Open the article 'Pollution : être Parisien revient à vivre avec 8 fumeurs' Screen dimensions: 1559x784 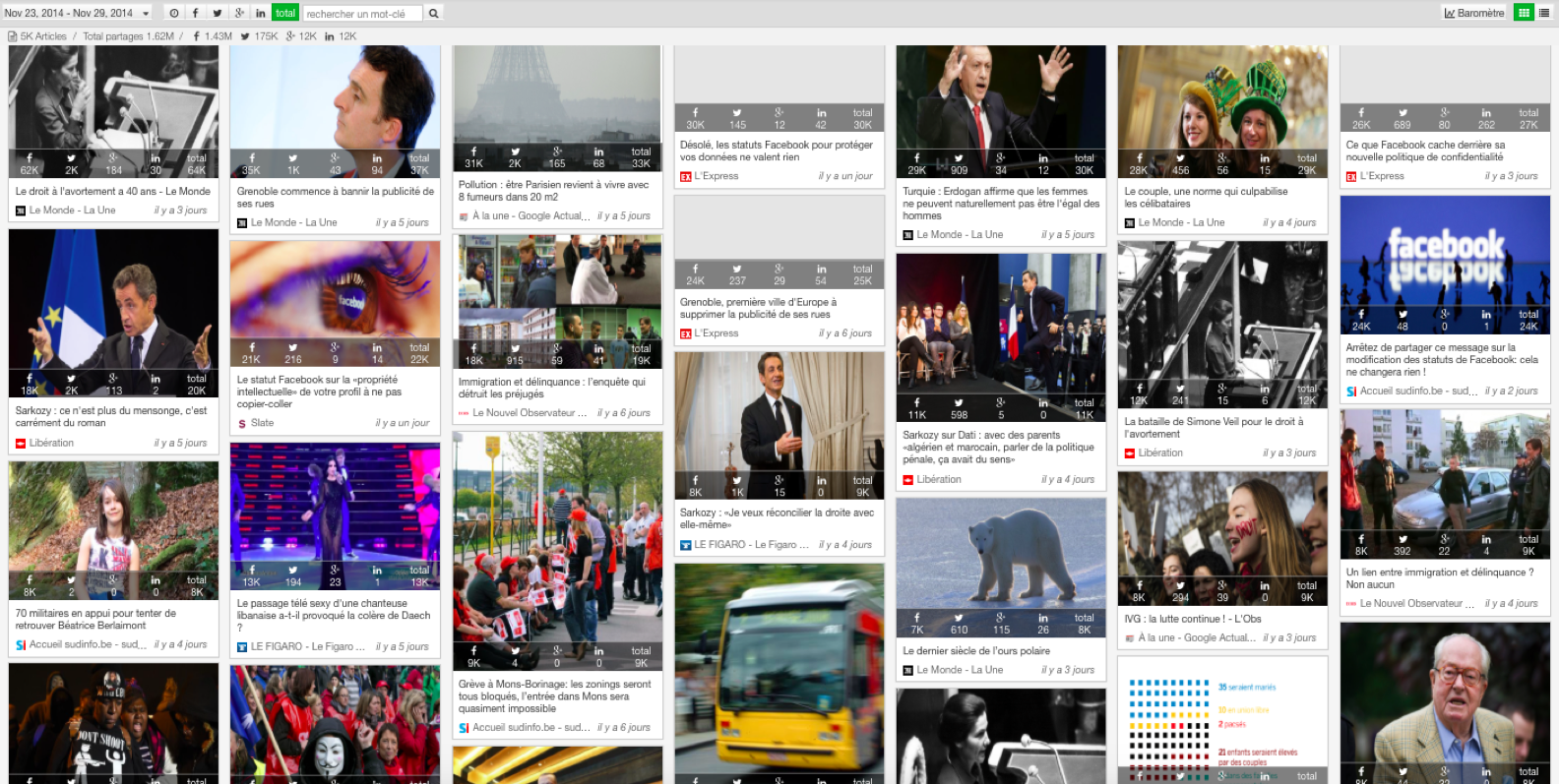pos(554,191)
